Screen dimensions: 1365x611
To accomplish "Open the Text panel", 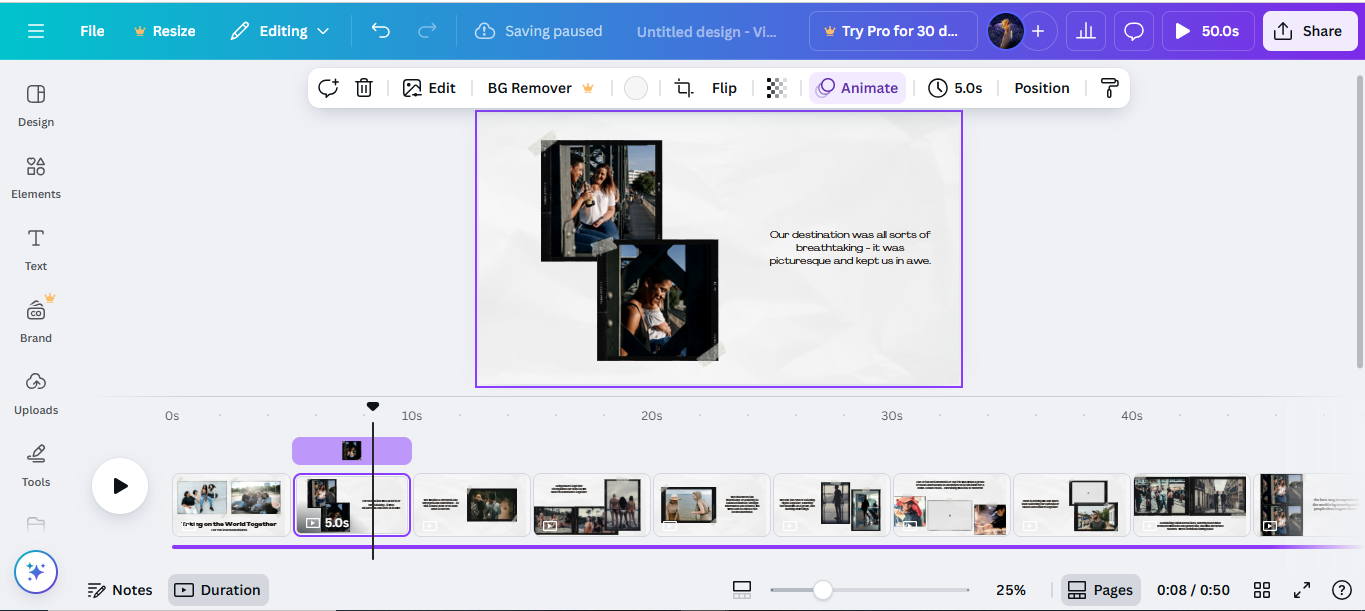I will [35, 249].
